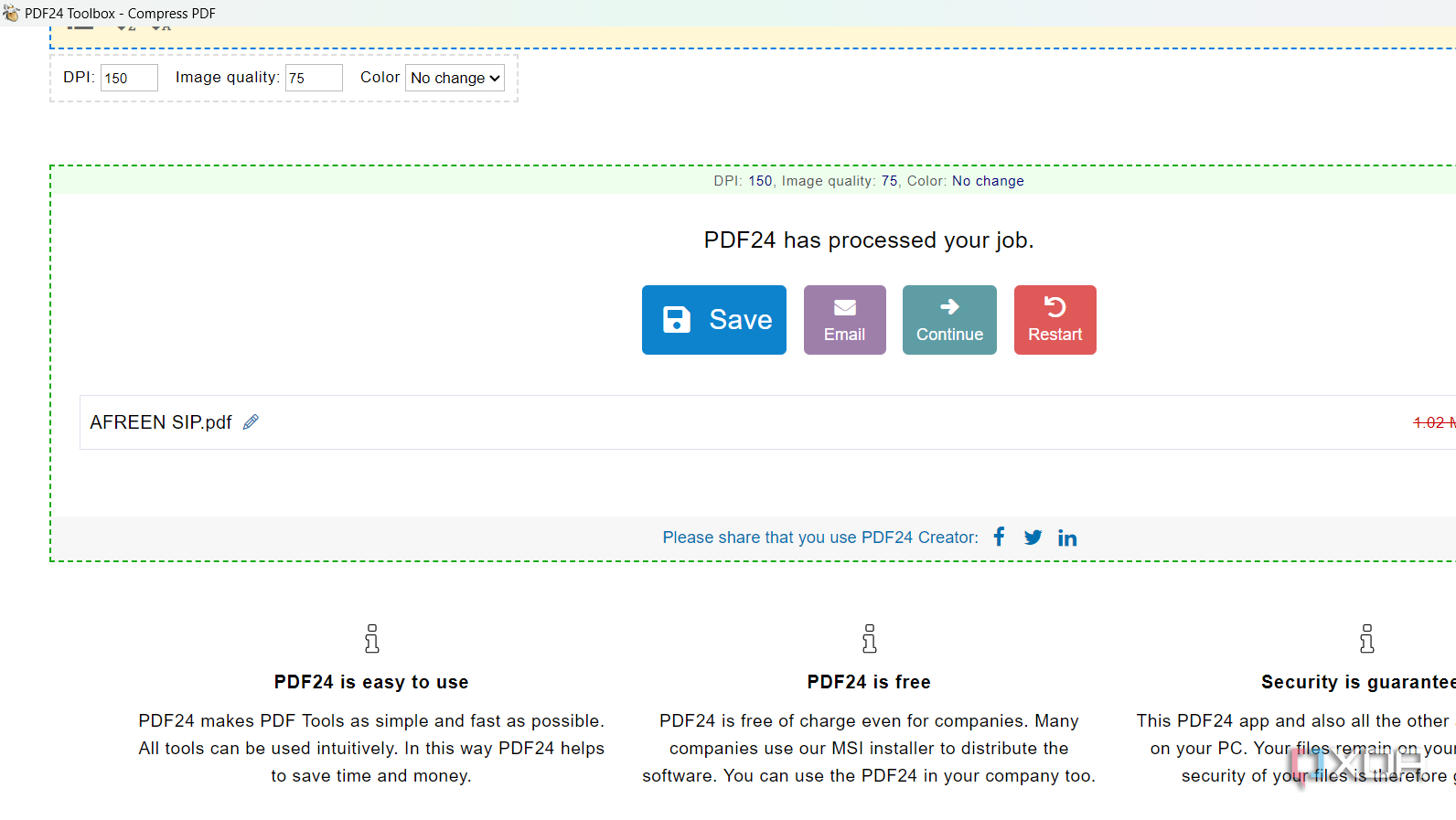This screenshot has width=1456, height=820.
Task: Click the "PDF24 is free" heading
Action: click(x=869, y=682)
